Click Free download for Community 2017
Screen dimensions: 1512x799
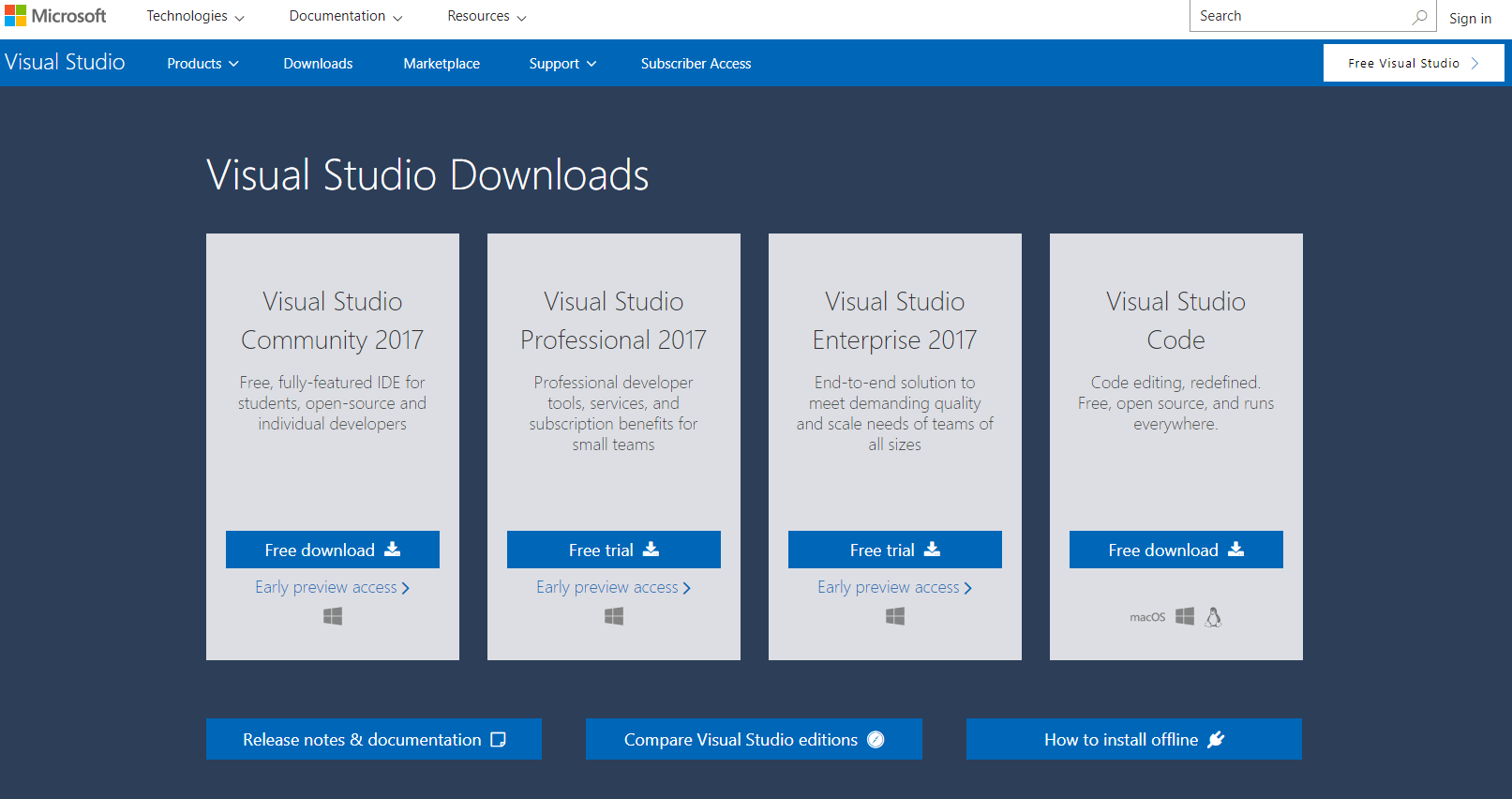[333, 550]
